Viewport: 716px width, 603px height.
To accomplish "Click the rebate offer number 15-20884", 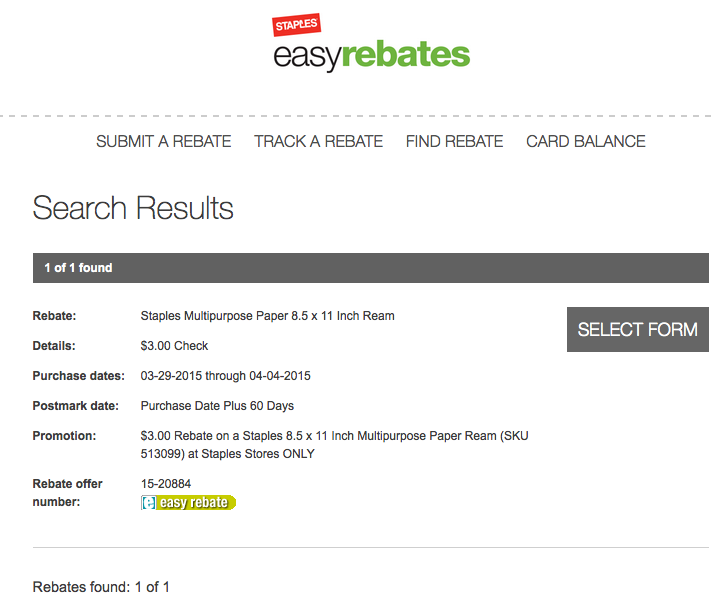I will click(x=165, y=484).
